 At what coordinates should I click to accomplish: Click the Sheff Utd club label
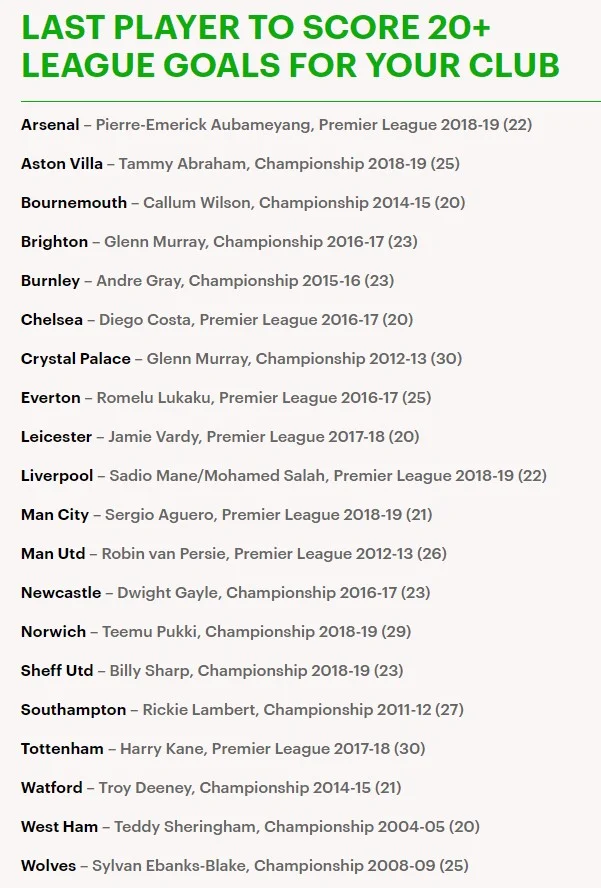57,671
